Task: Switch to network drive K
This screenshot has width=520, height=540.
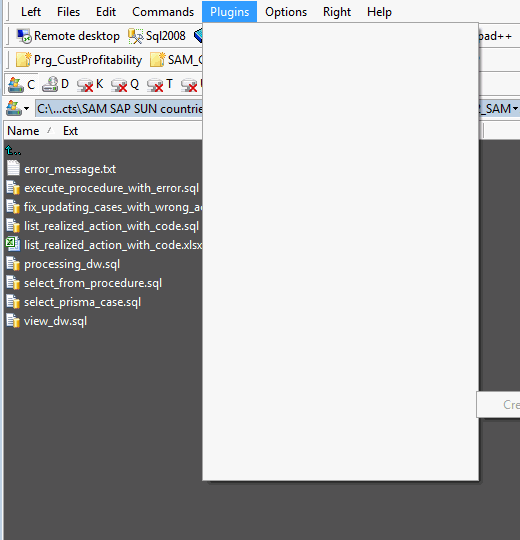Action: (90, 84)
